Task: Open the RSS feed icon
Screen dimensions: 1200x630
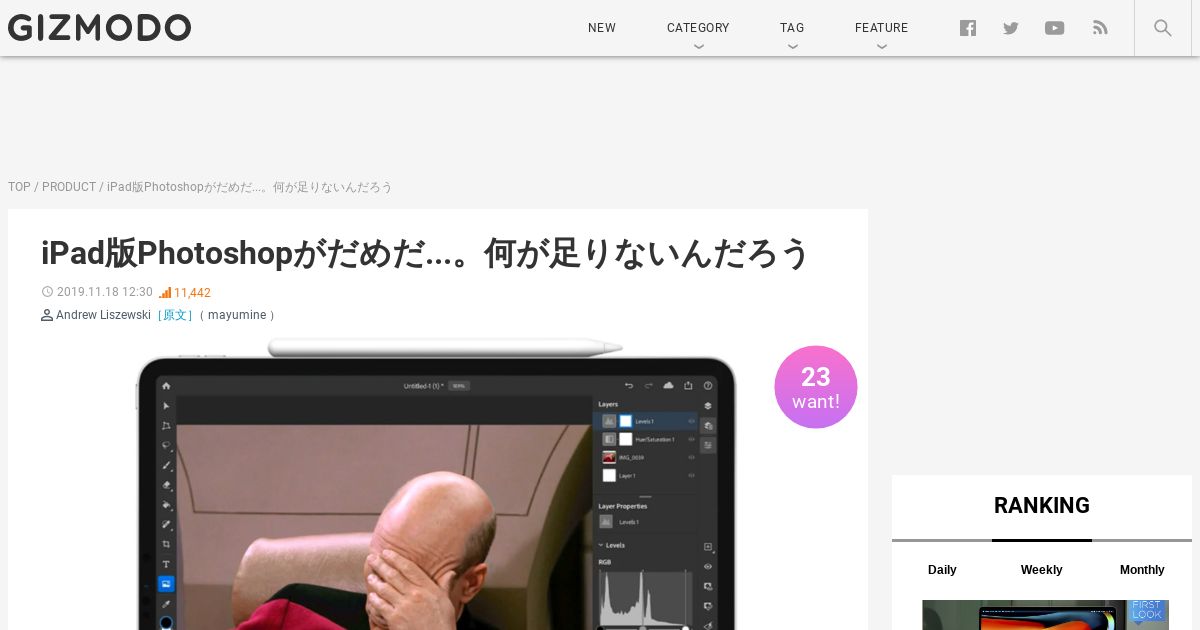Action: coord(1100,28)
